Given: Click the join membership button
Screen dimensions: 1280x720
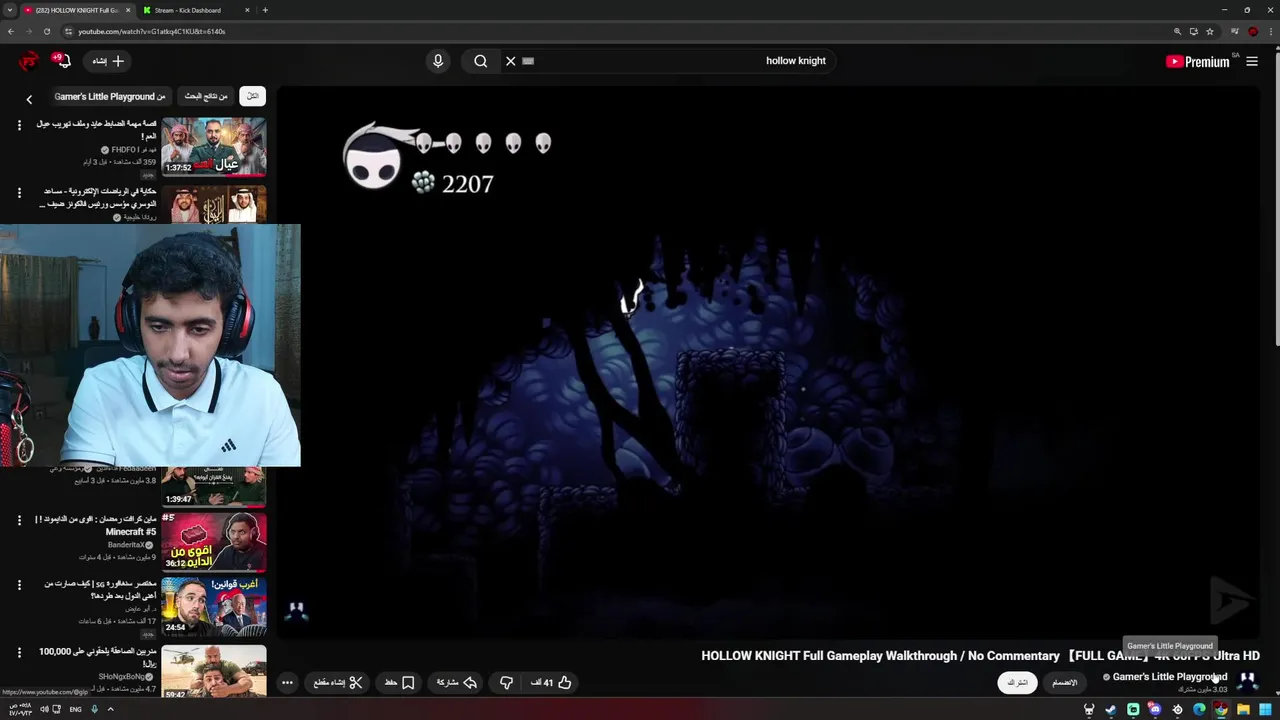Looking at the screenshot, I should (1065, 683).
